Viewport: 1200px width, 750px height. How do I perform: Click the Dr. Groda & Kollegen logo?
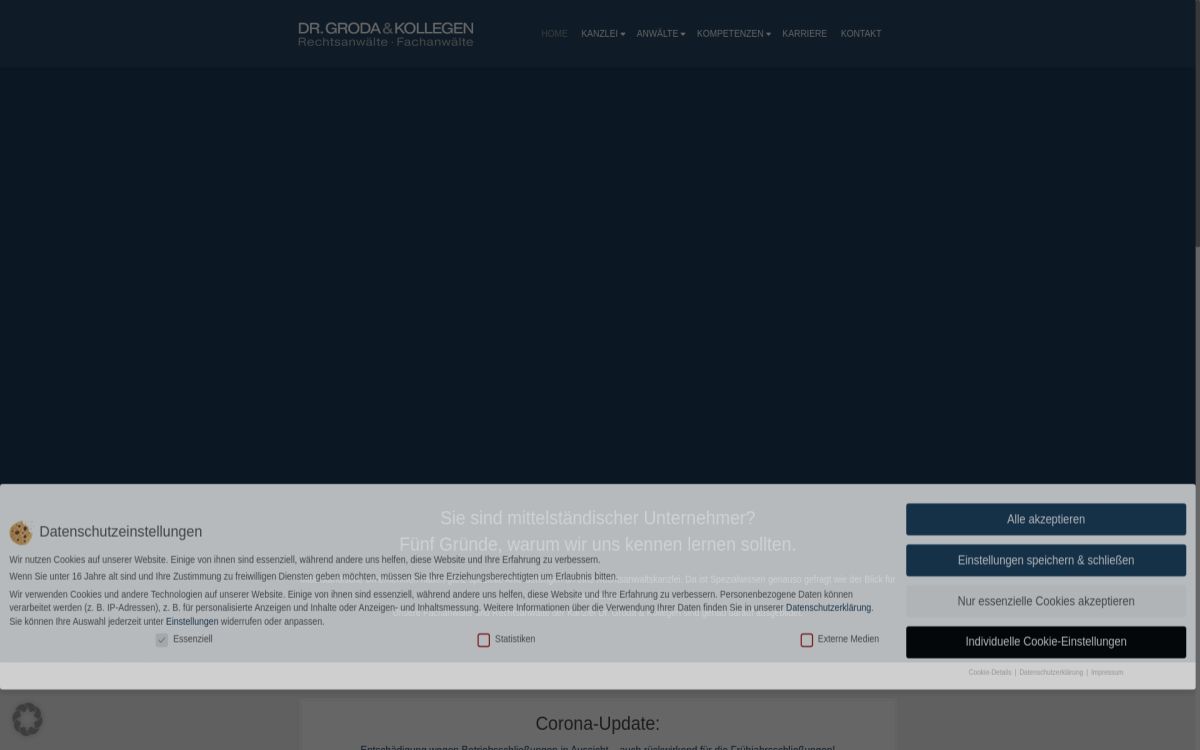pyautogui.click(x=385, y=34)
